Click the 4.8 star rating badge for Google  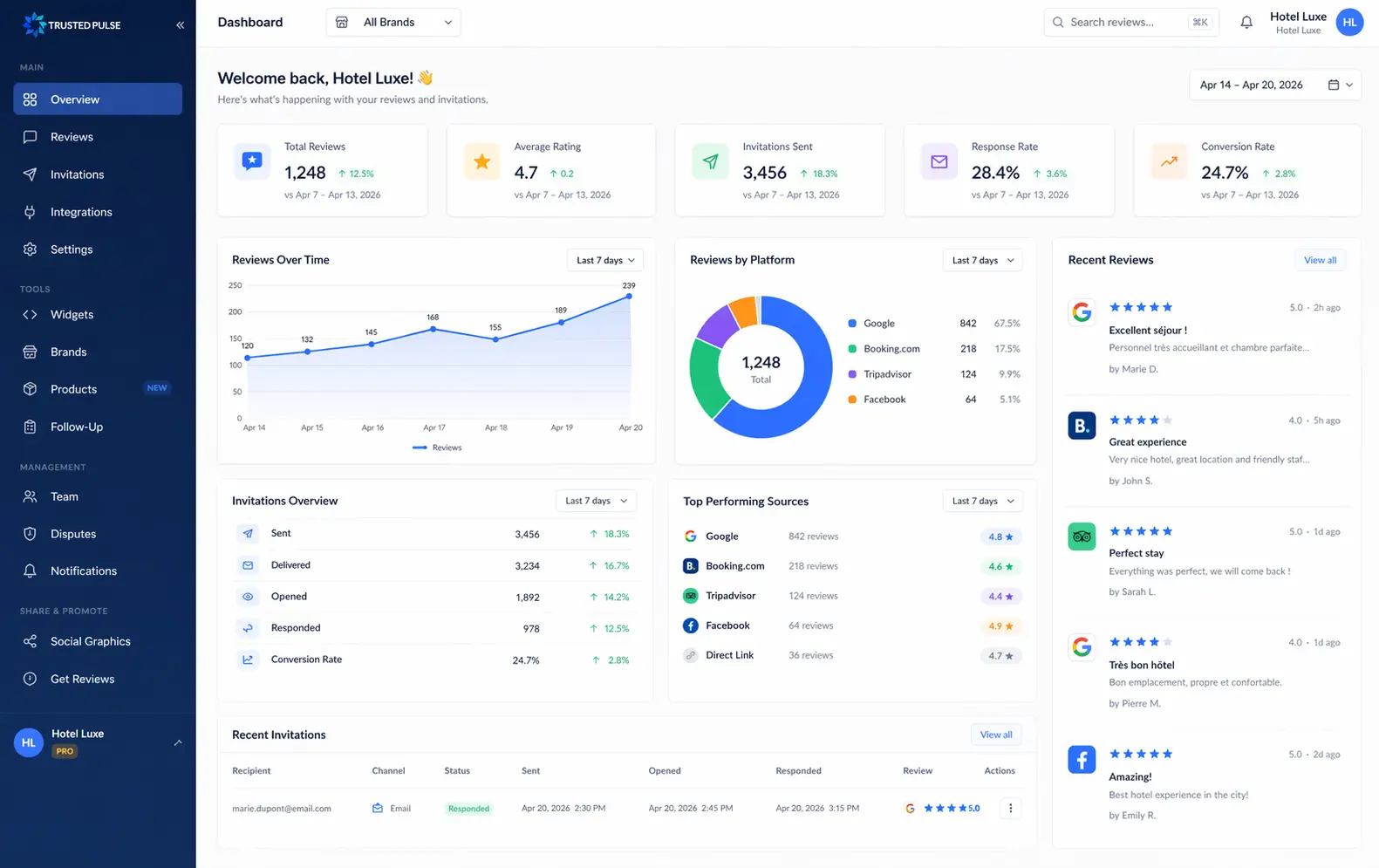[x=1000, y=537]
